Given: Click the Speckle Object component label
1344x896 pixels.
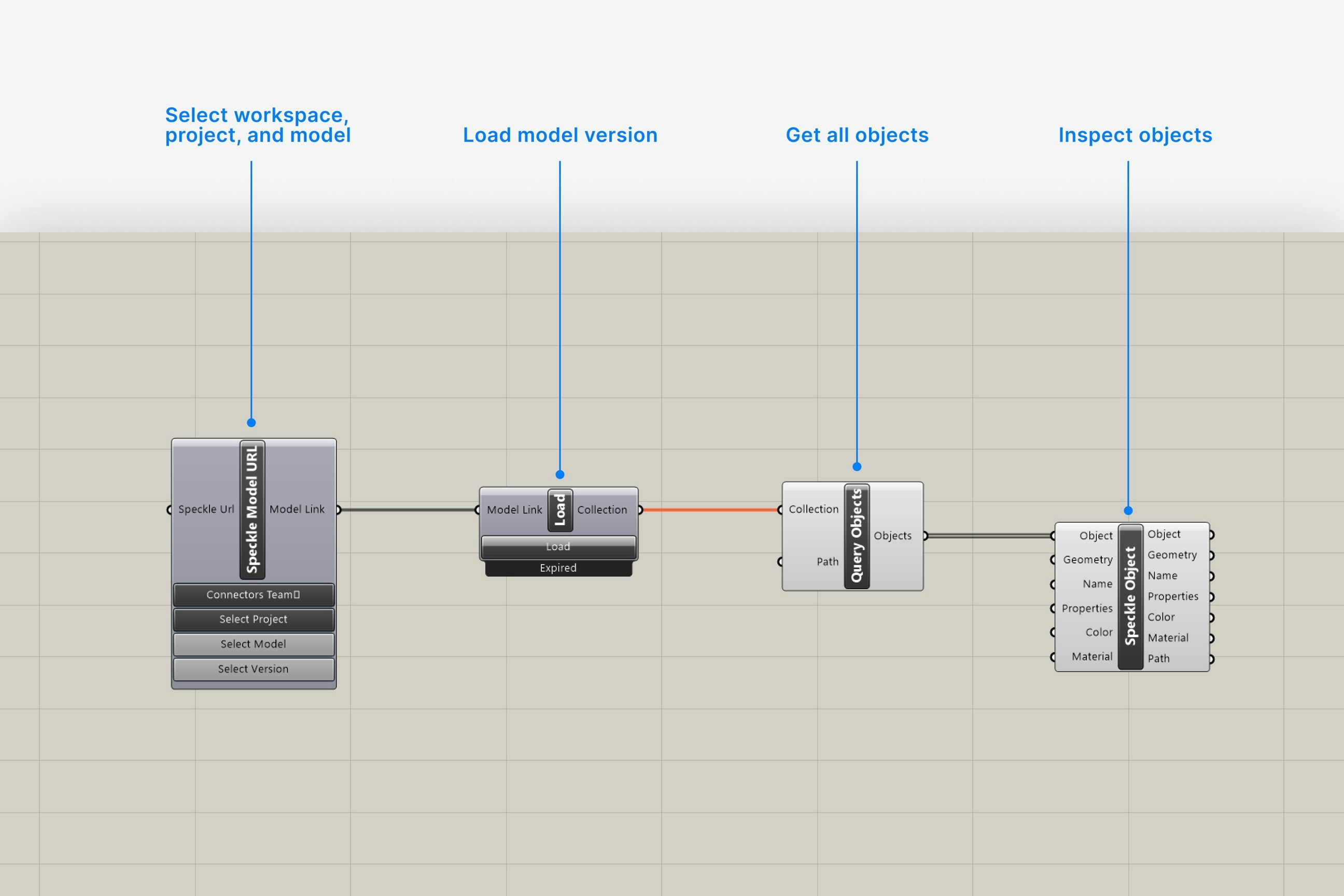Looking at the screenshot, I should [x=1130, y=596].
